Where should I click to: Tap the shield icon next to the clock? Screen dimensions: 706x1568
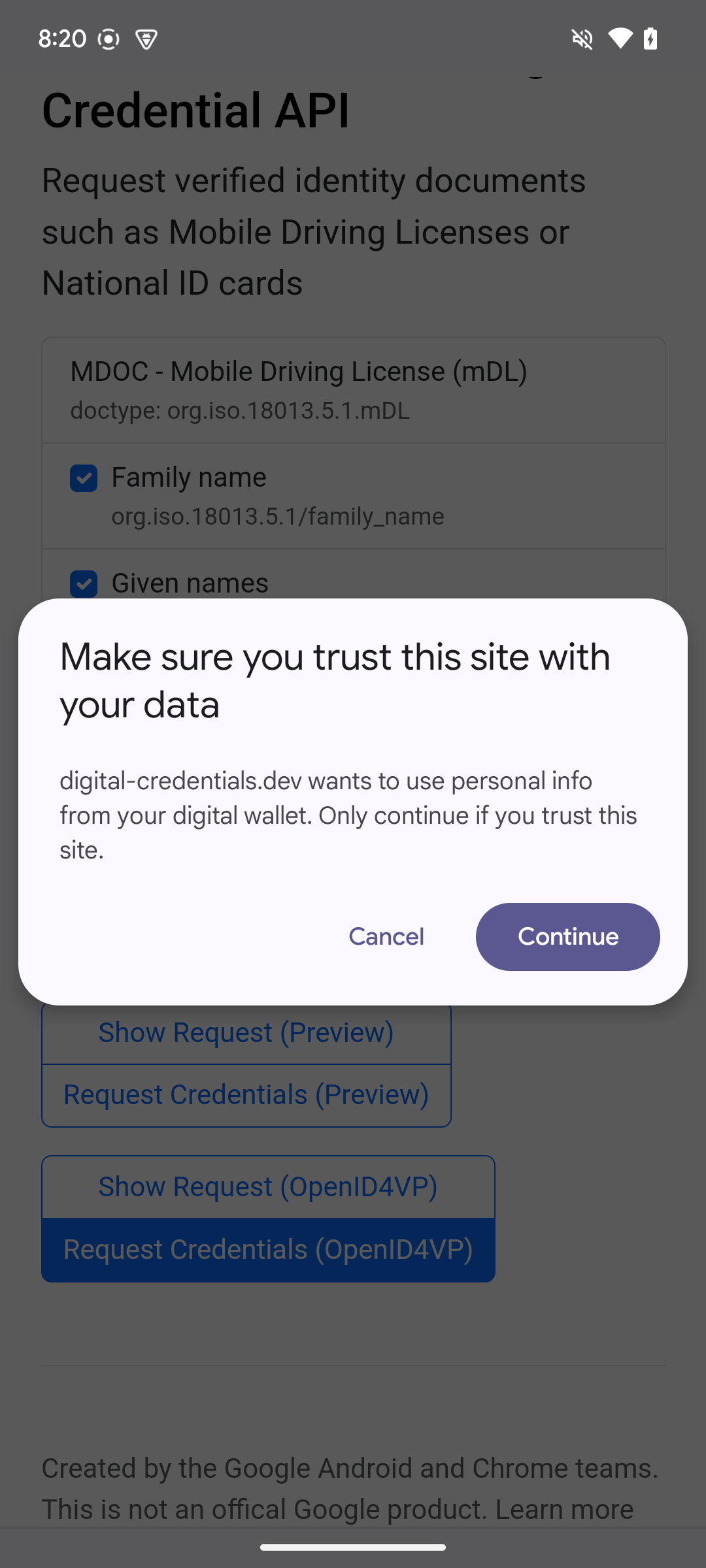[145, 39]
